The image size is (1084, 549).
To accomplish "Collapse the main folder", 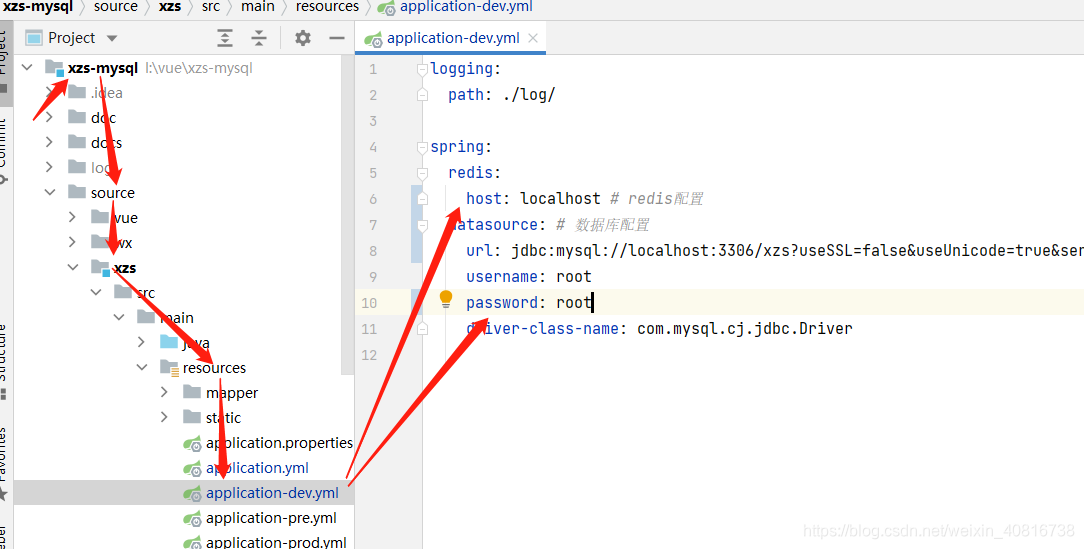I will click(119, 317).
